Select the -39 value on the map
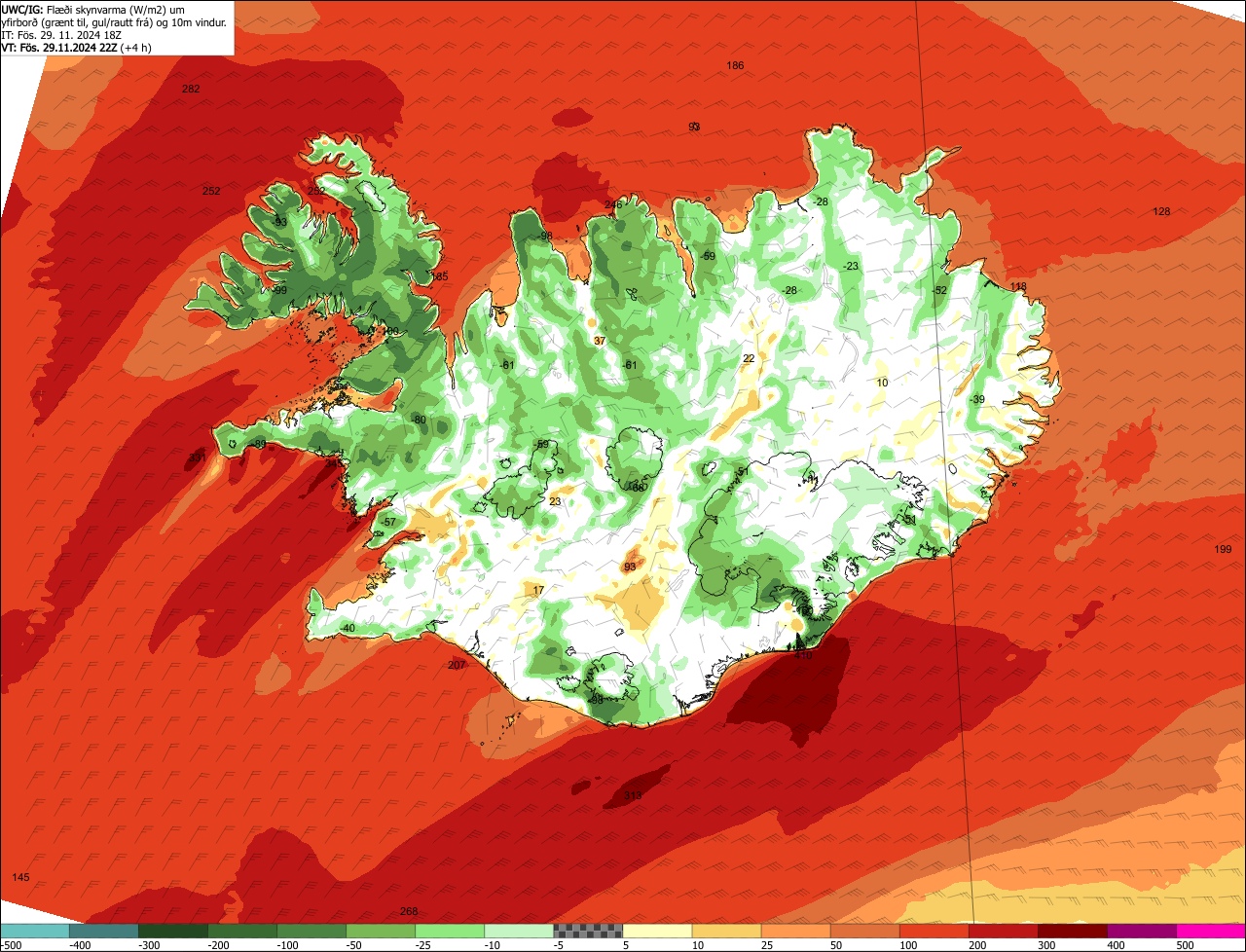The width and height of the screenshot is (1246, 952). click(977, 399)
